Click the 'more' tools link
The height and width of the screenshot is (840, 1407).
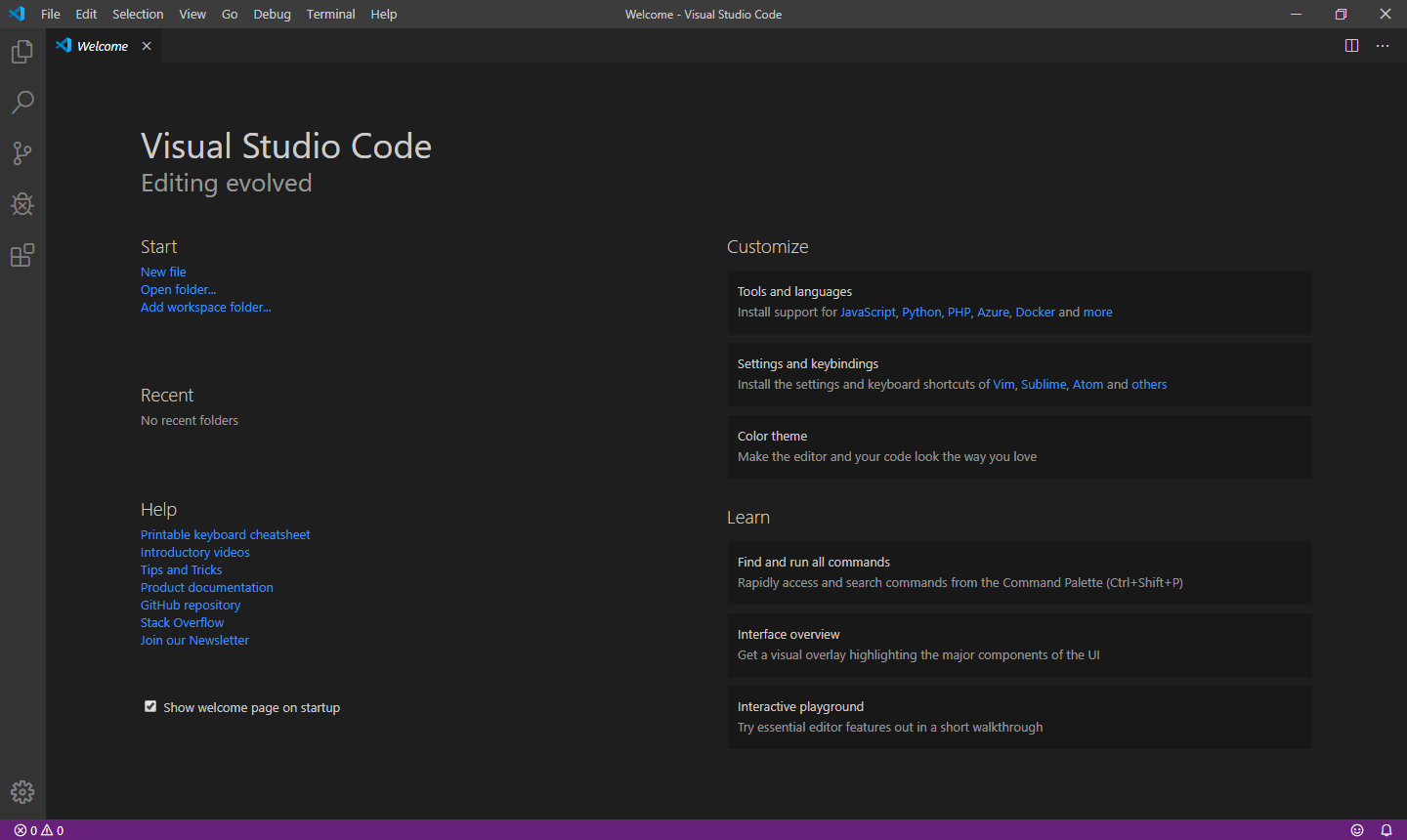(1097, 312)
